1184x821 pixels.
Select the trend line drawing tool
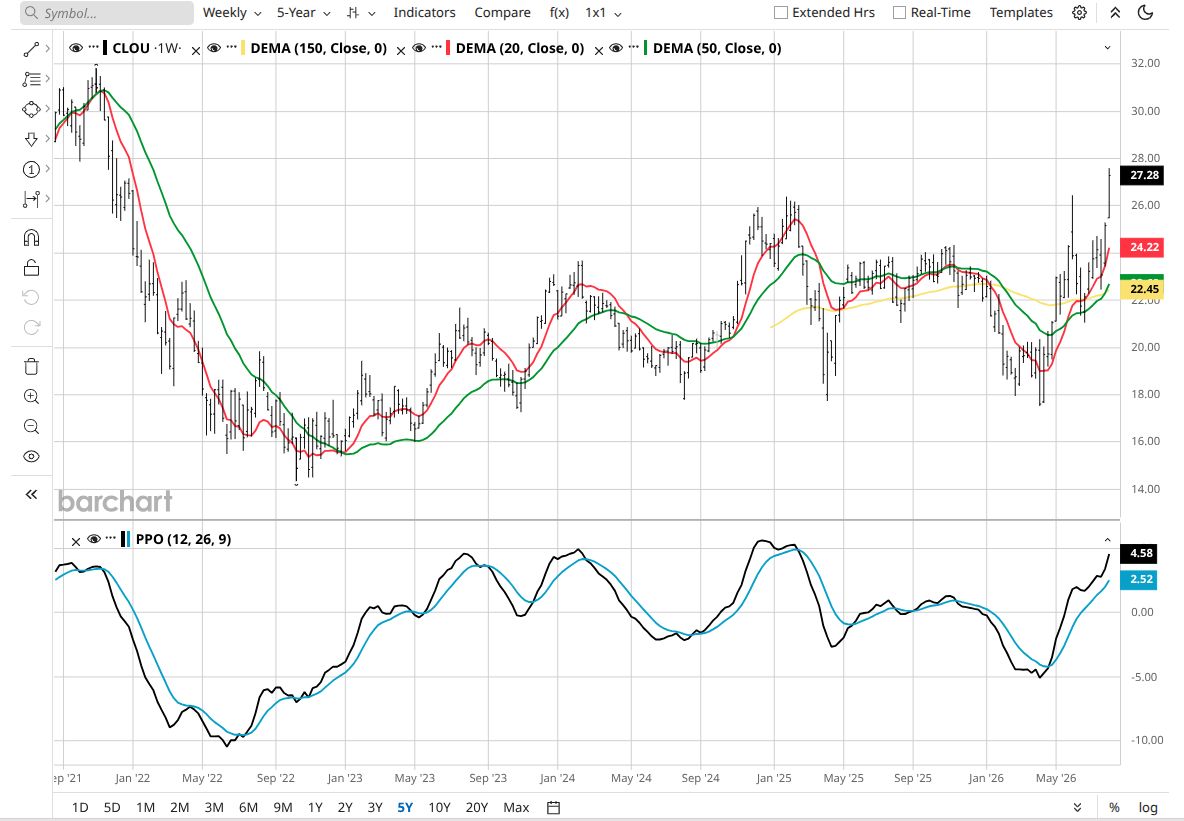point(31,49)
